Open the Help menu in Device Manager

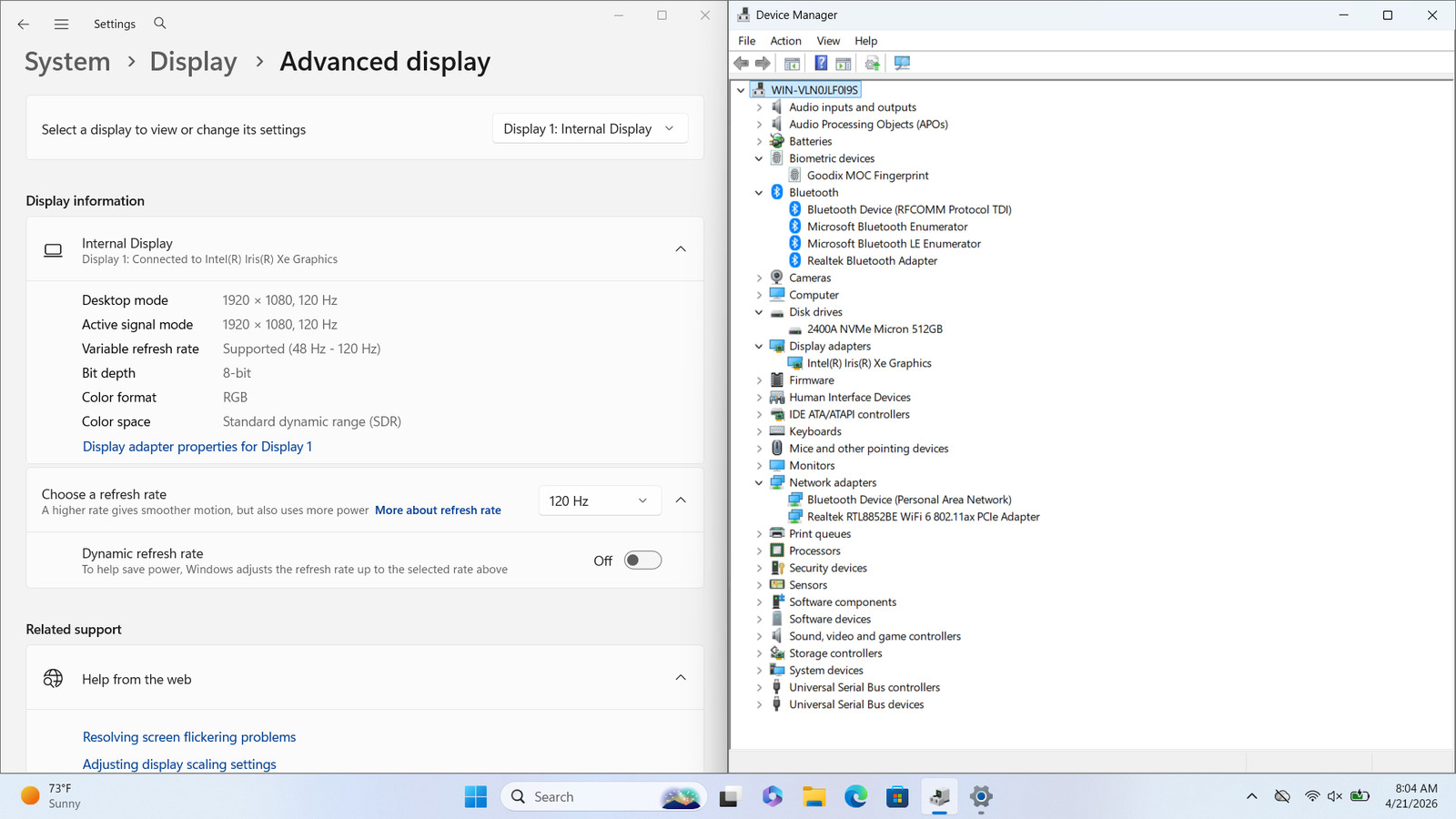click(865, 41)
